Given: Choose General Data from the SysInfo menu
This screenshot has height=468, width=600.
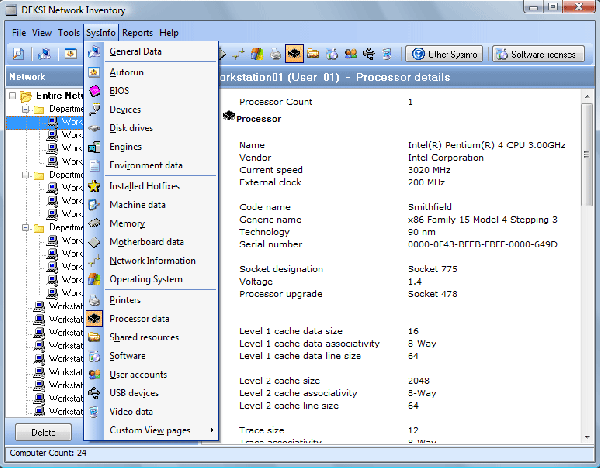Looking at the screenshot, I should [135, 52].
